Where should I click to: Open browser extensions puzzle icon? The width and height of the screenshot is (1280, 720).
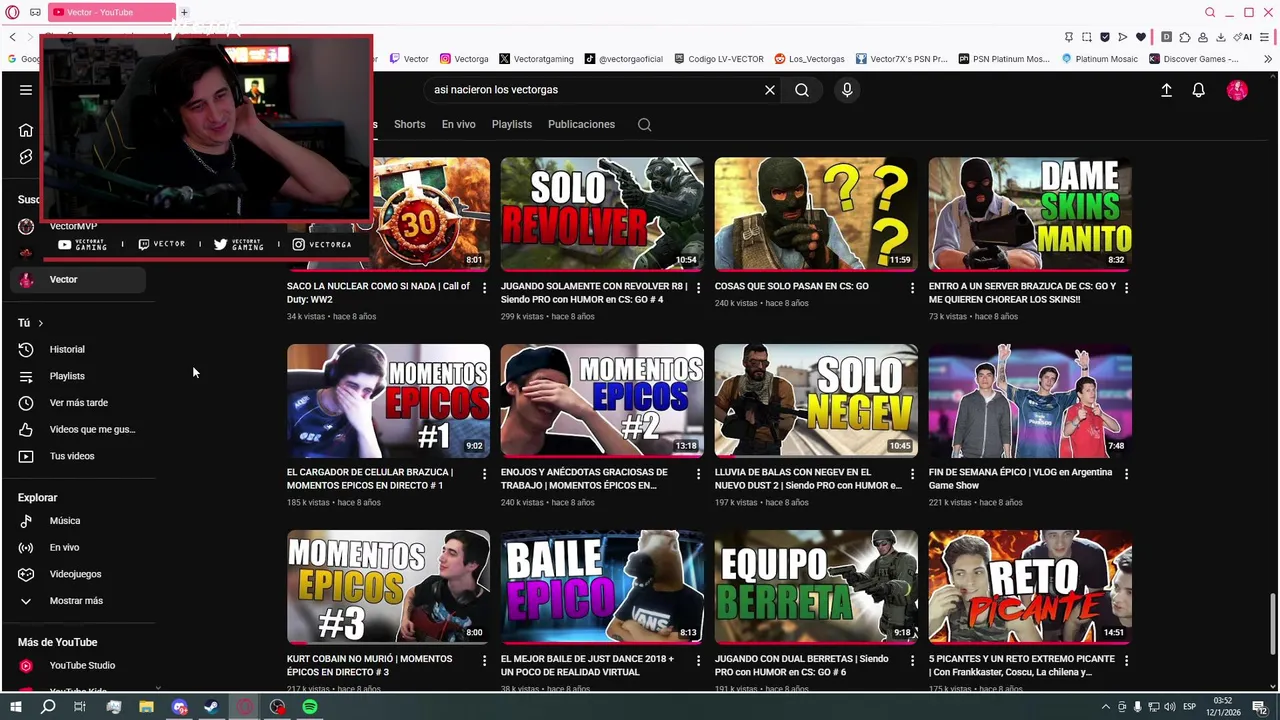click(1185, 37)
